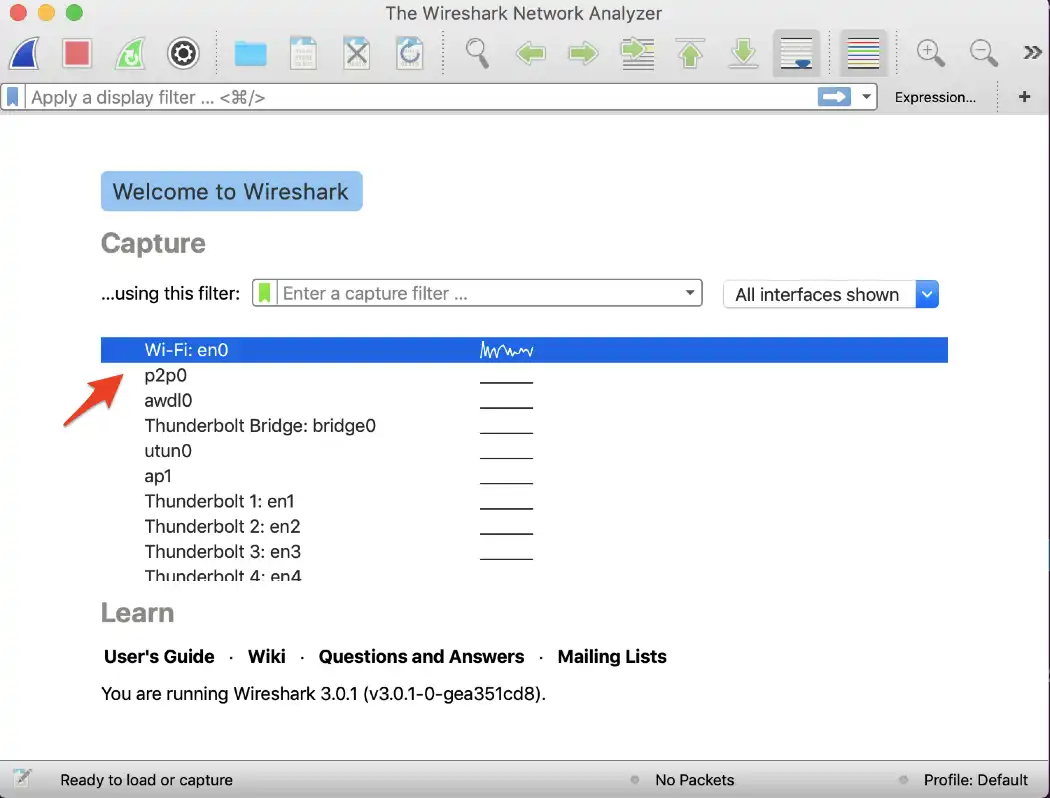Zoom in the main window text
Image resolution: width=1050 pixels, height=798 pixels.
coord(931,54)
